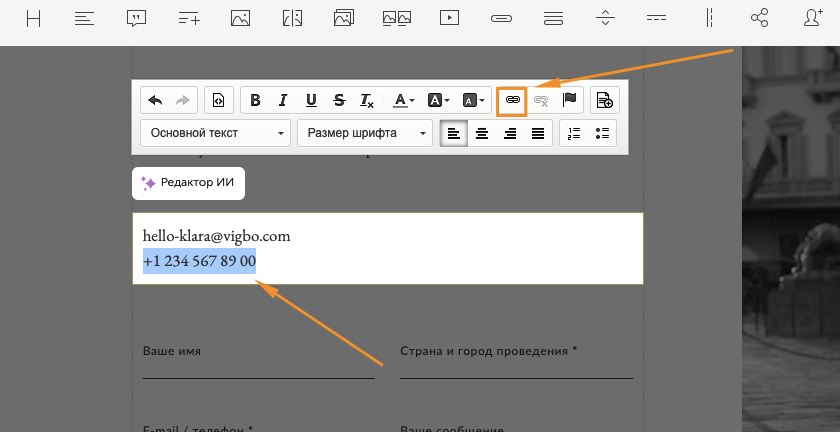Viewport: 840px width, 432px height.
Task: Insert a numbered list
Action: (574, 133)
